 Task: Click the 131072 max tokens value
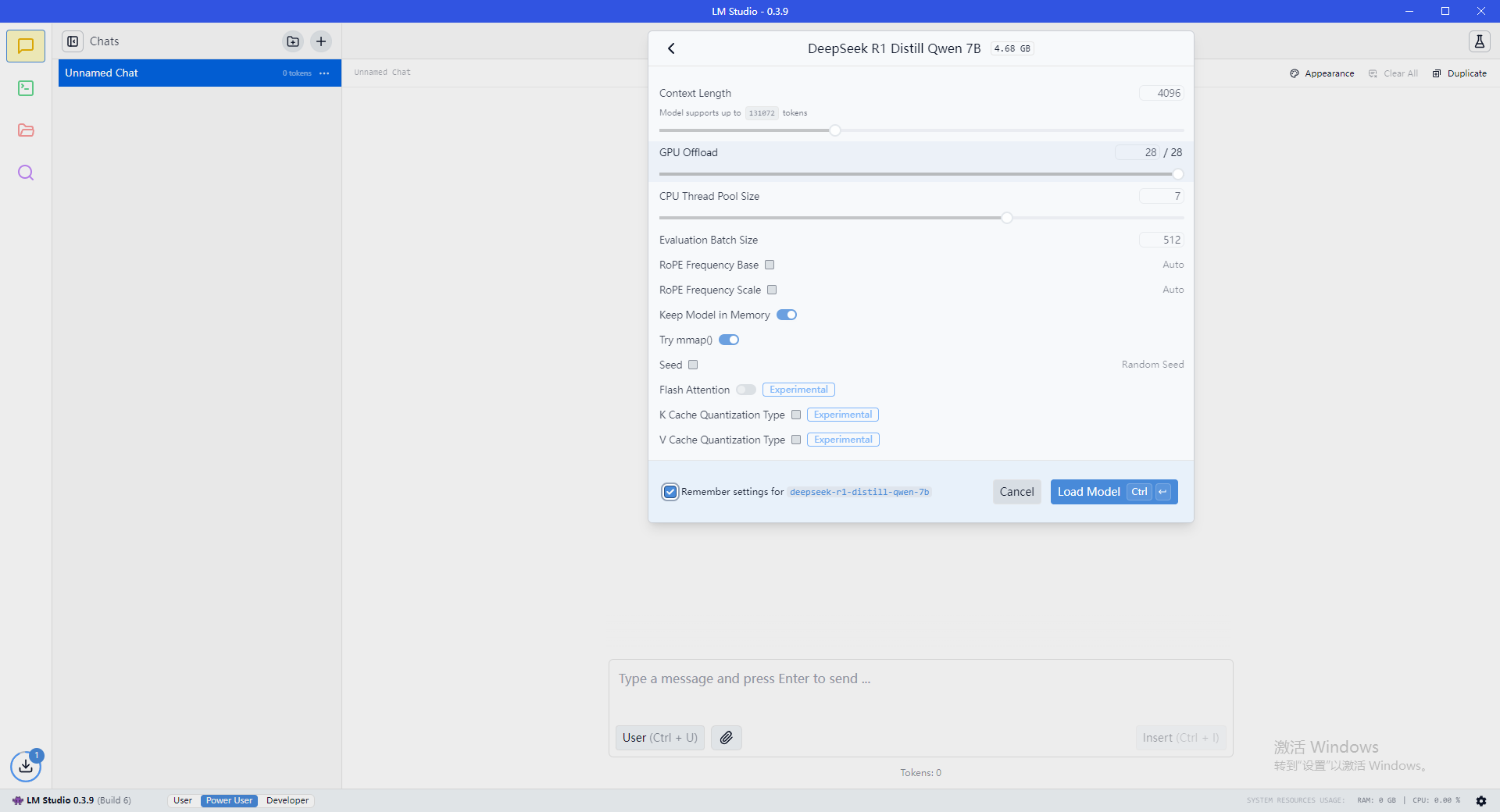[x=762, y=113]
